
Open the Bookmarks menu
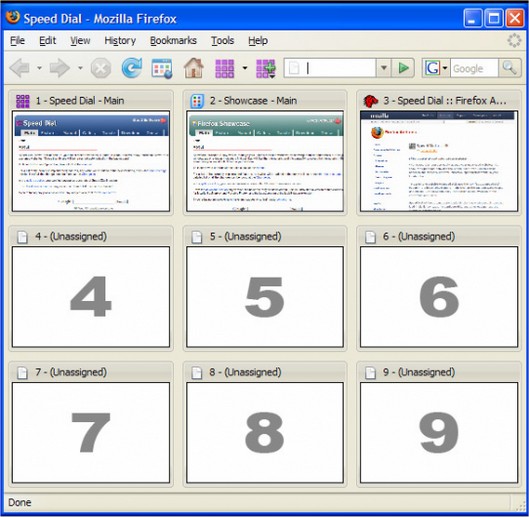point(173,40)
